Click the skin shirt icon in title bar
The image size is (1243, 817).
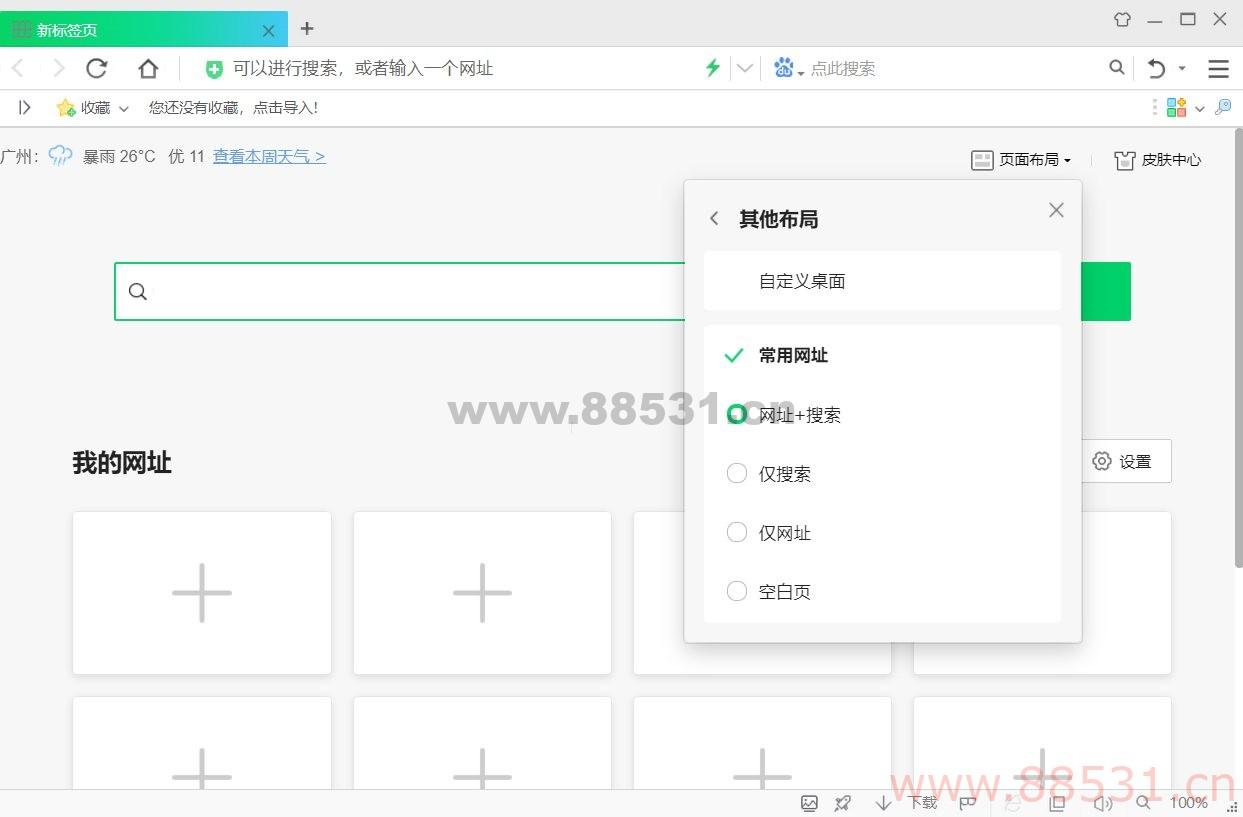click(x=1122, y=19)
